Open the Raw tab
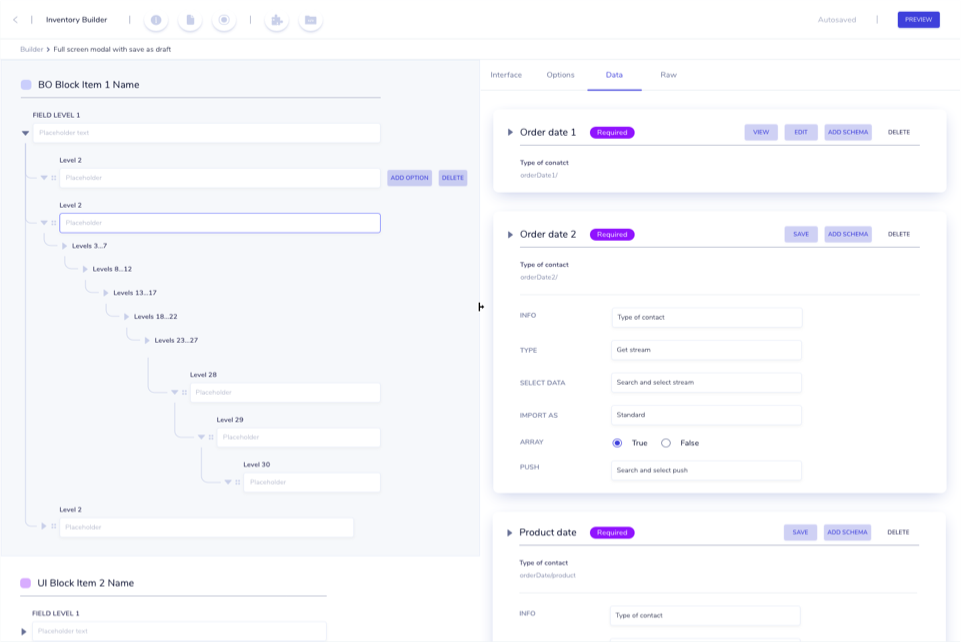This screenshot has height=642, width=961. click(668, 75)
